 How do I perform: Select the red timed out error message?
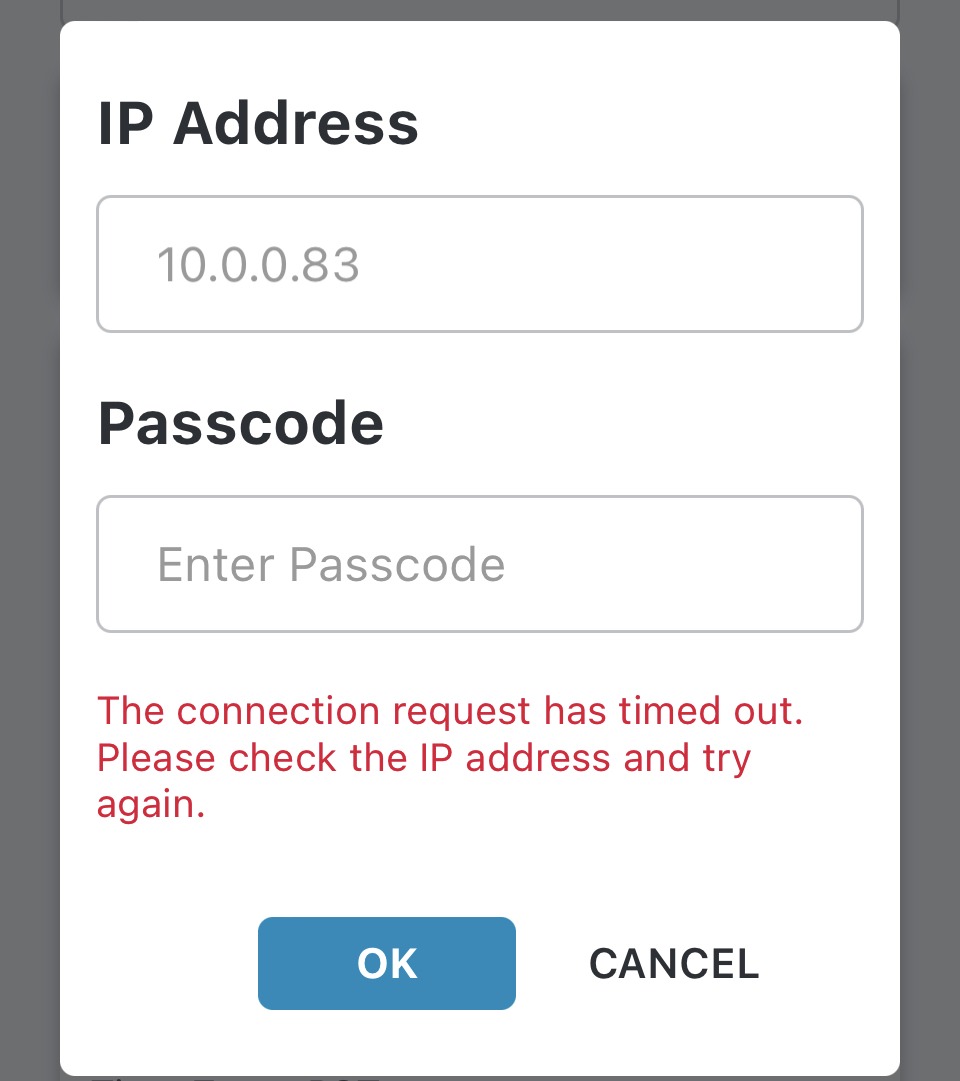point(450,757)
